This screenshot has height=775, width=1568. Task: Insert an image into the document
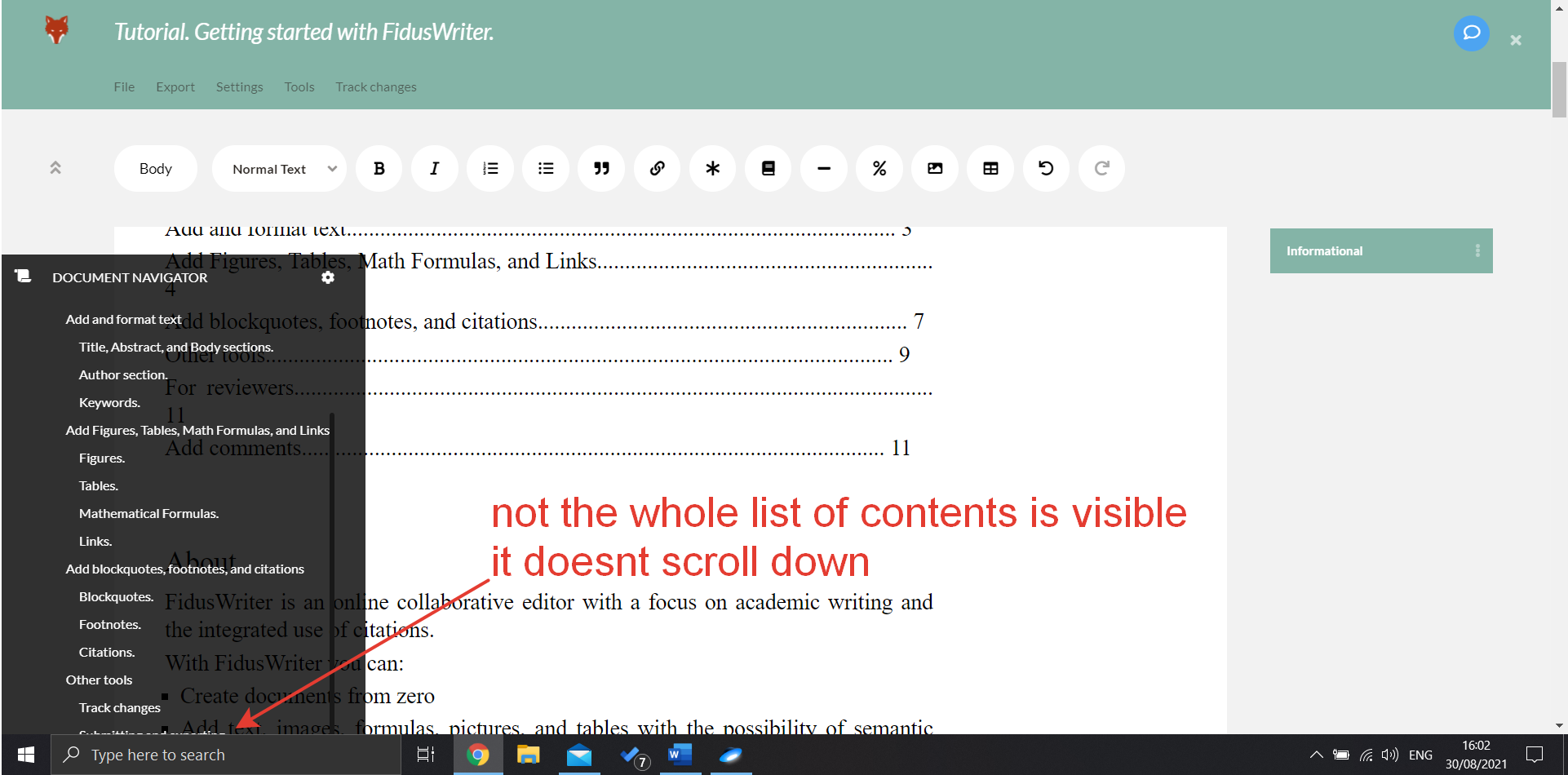click(934, 168)
